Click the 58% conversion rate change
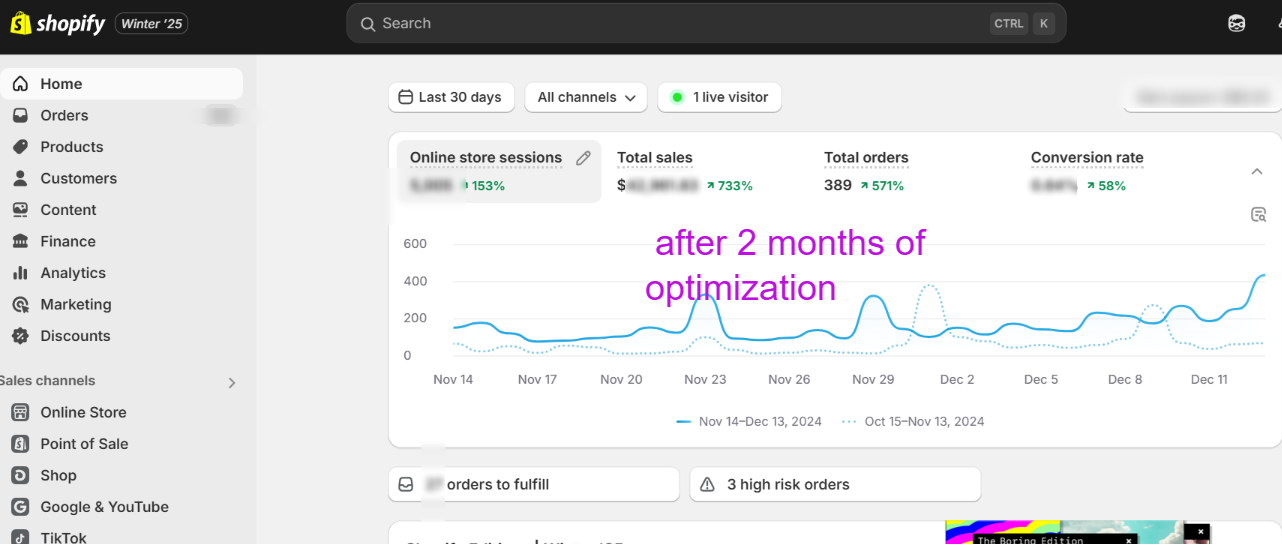1282x544 pixels. tap(1105, 186)
